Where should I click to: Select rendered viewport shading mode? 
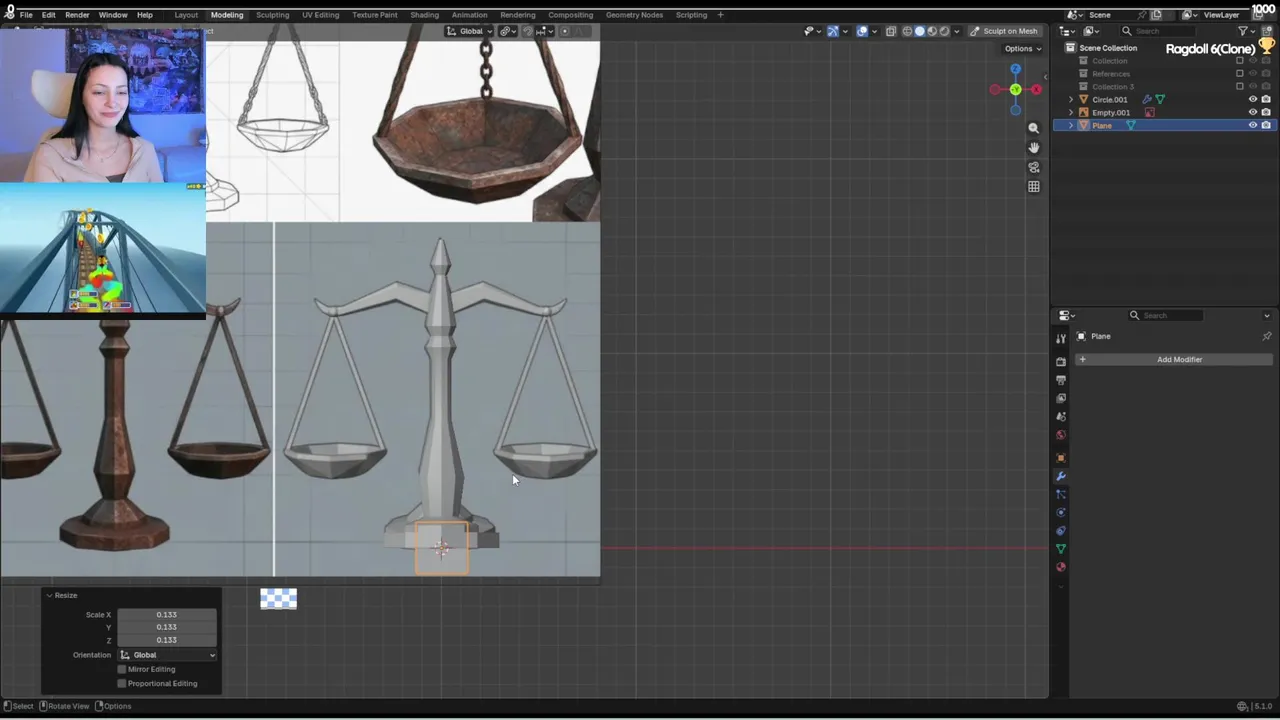pyautogui.click(x=944, y=31)
